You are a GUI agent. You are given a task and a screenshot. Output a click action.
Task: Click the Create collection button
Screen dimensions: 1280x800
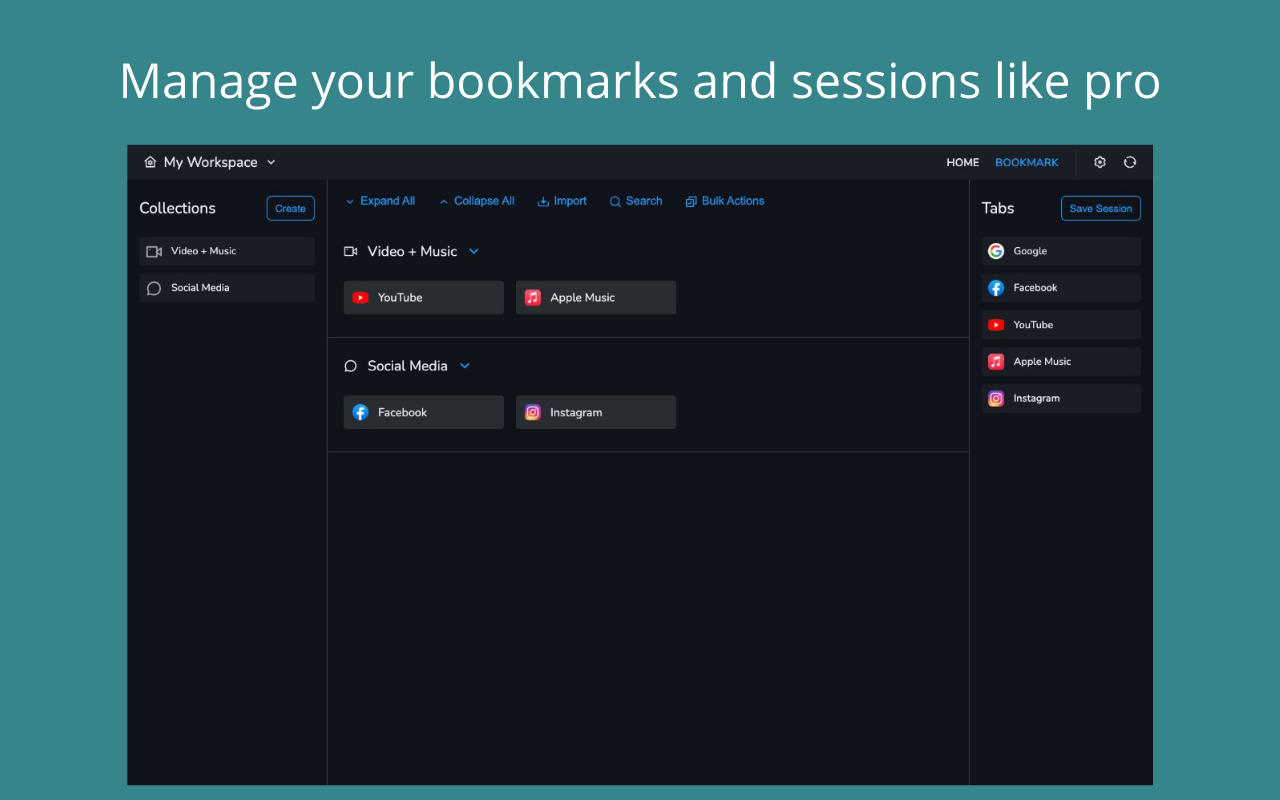290,208
